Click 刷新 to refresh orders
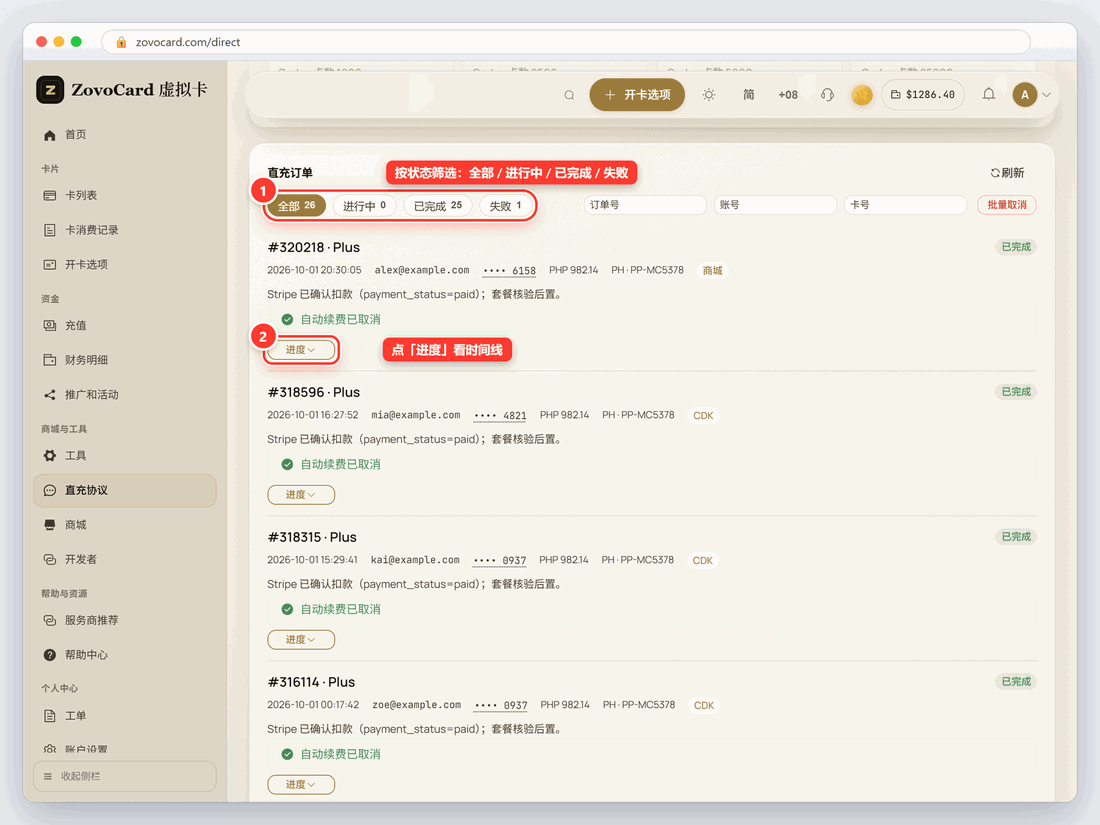This screenshot has width=1100, height=825. [1007, 173]
